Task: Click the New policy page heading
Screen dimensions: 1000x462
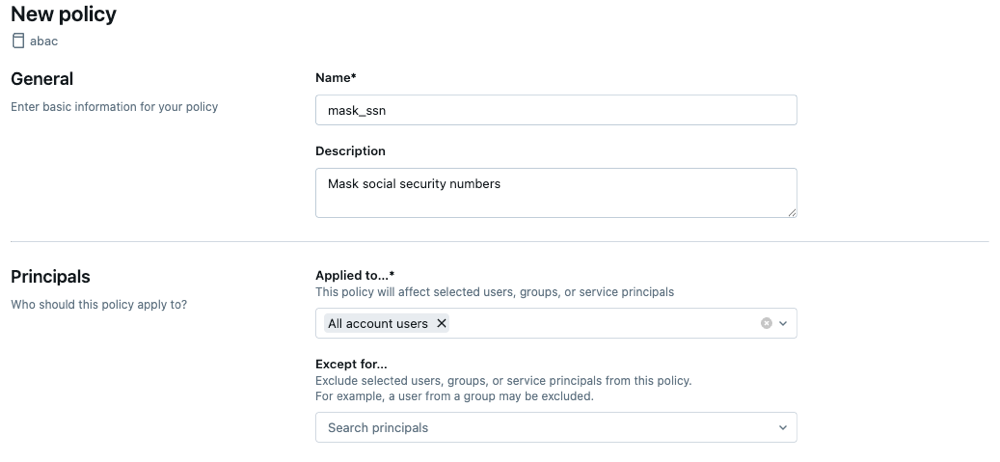Action: click(x=63, y=14)
